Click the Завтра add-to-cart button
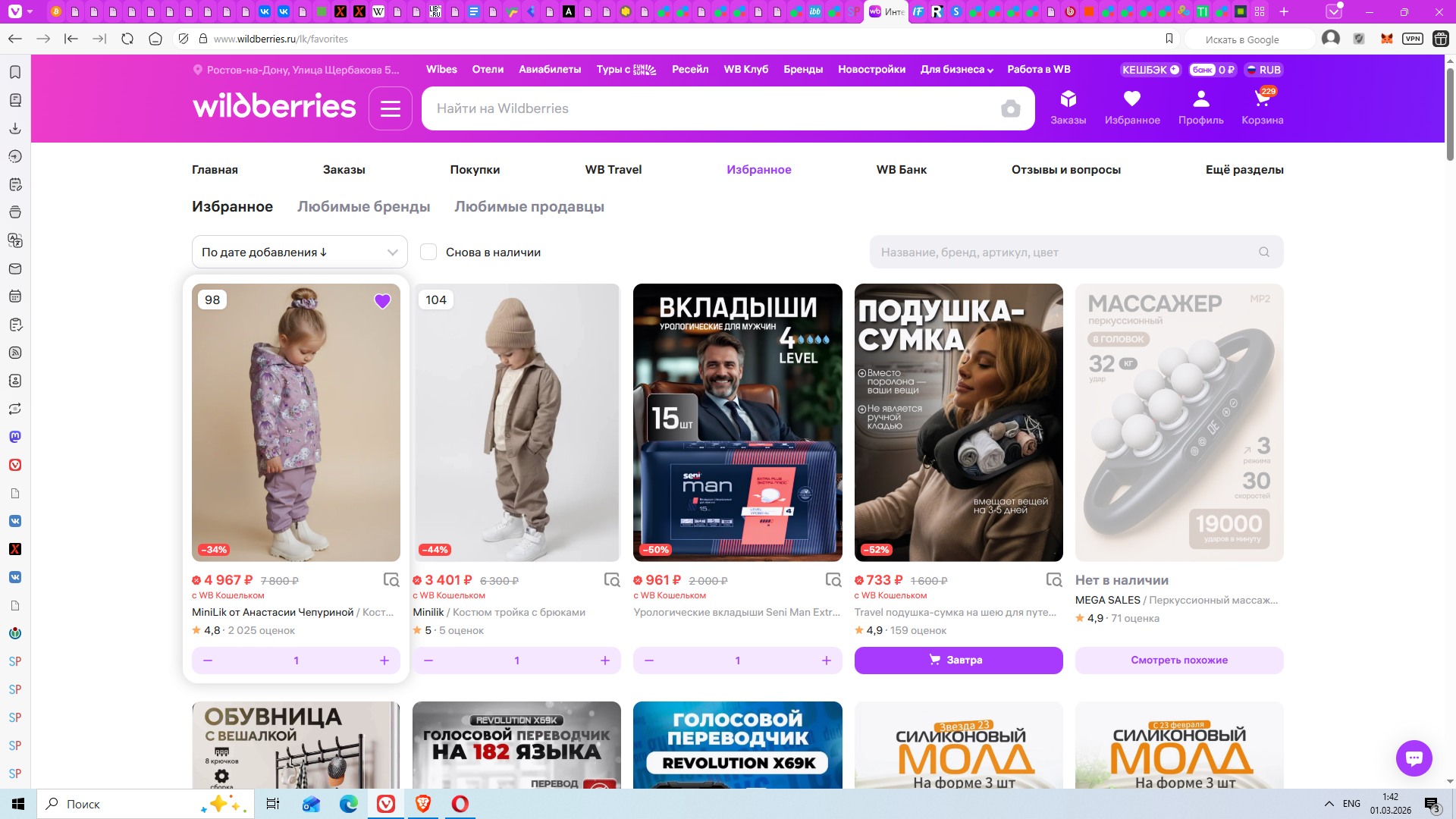 (958, 661)
